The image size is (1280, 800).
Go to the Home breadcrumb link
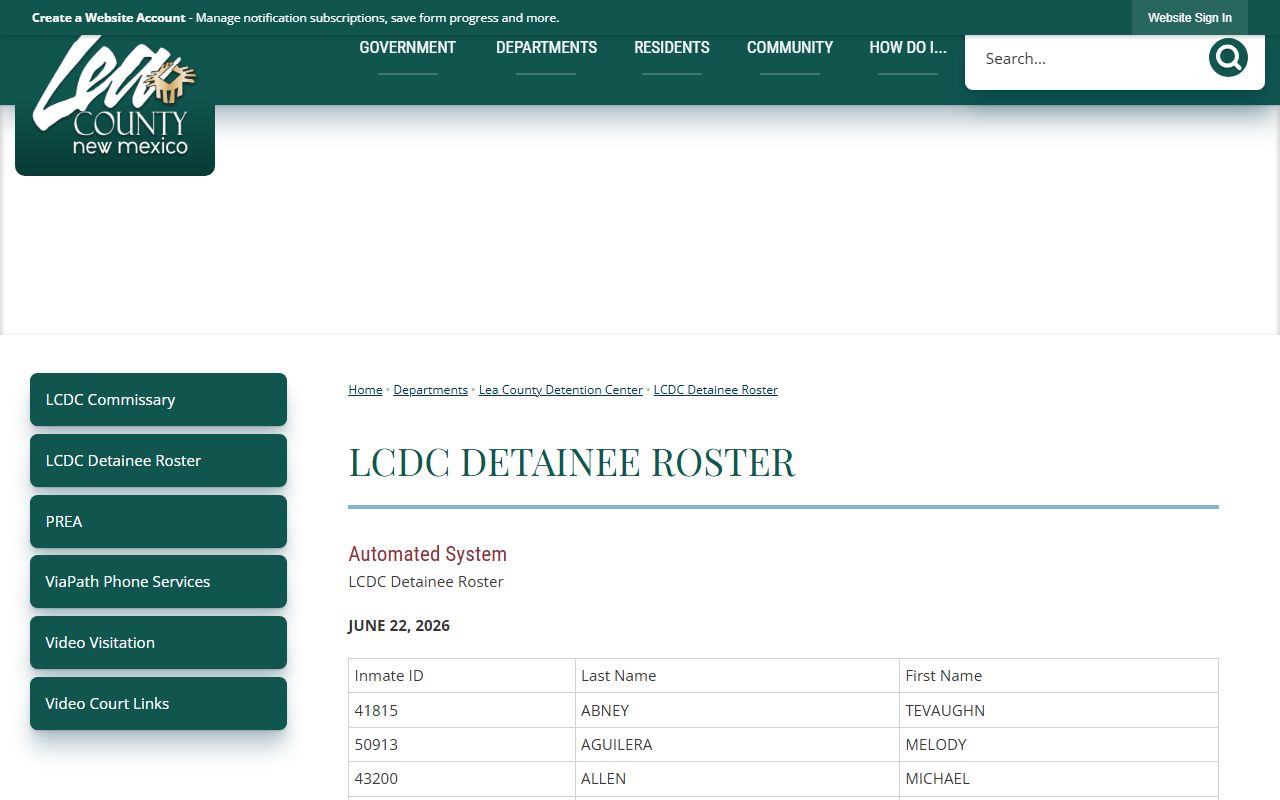(365, 390)
